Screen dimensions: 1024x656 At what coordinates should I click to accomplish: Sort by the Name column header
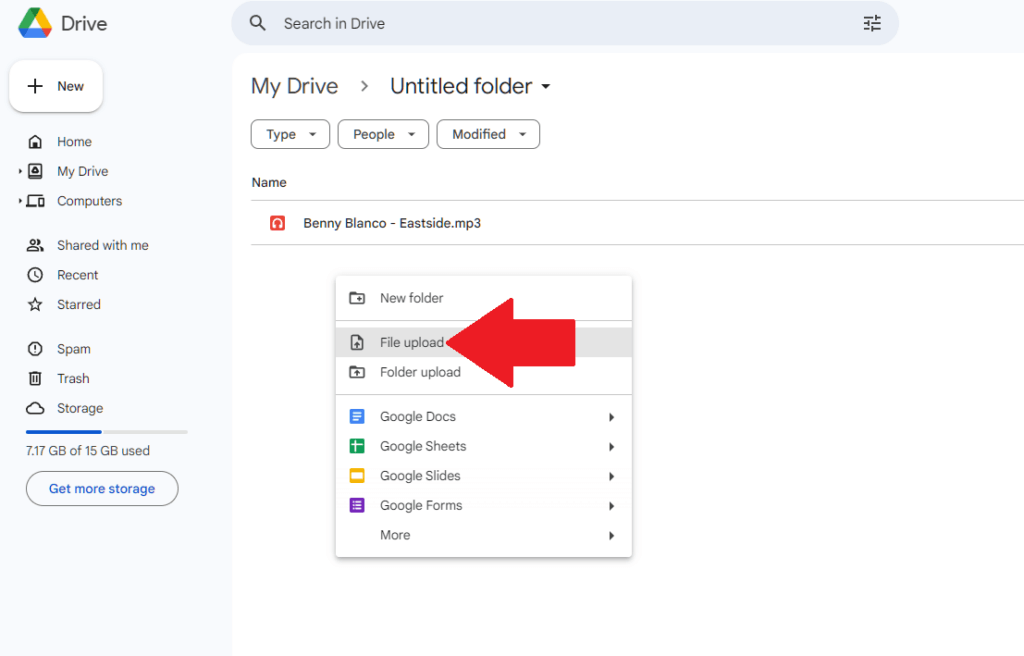(x=269, y=182)
